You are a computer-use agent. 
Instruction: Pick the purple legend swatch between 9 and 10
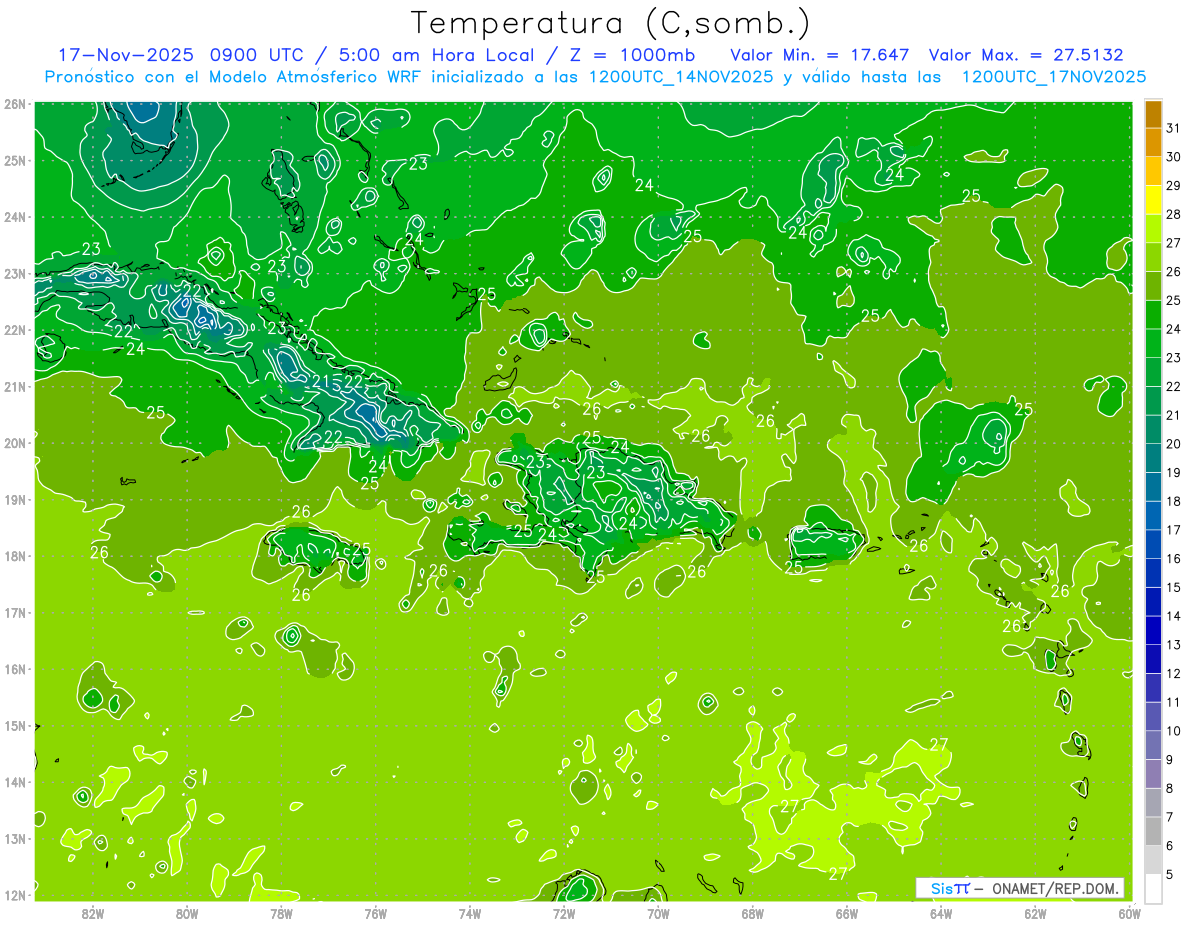click(x=1153, y=745)
